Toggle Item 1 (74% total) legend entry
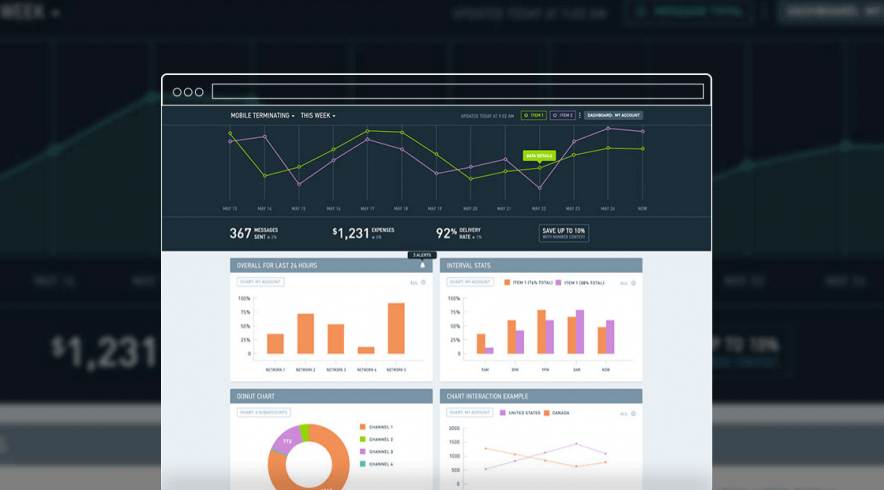Screen dimensions: 884x490 pos(528,282)
